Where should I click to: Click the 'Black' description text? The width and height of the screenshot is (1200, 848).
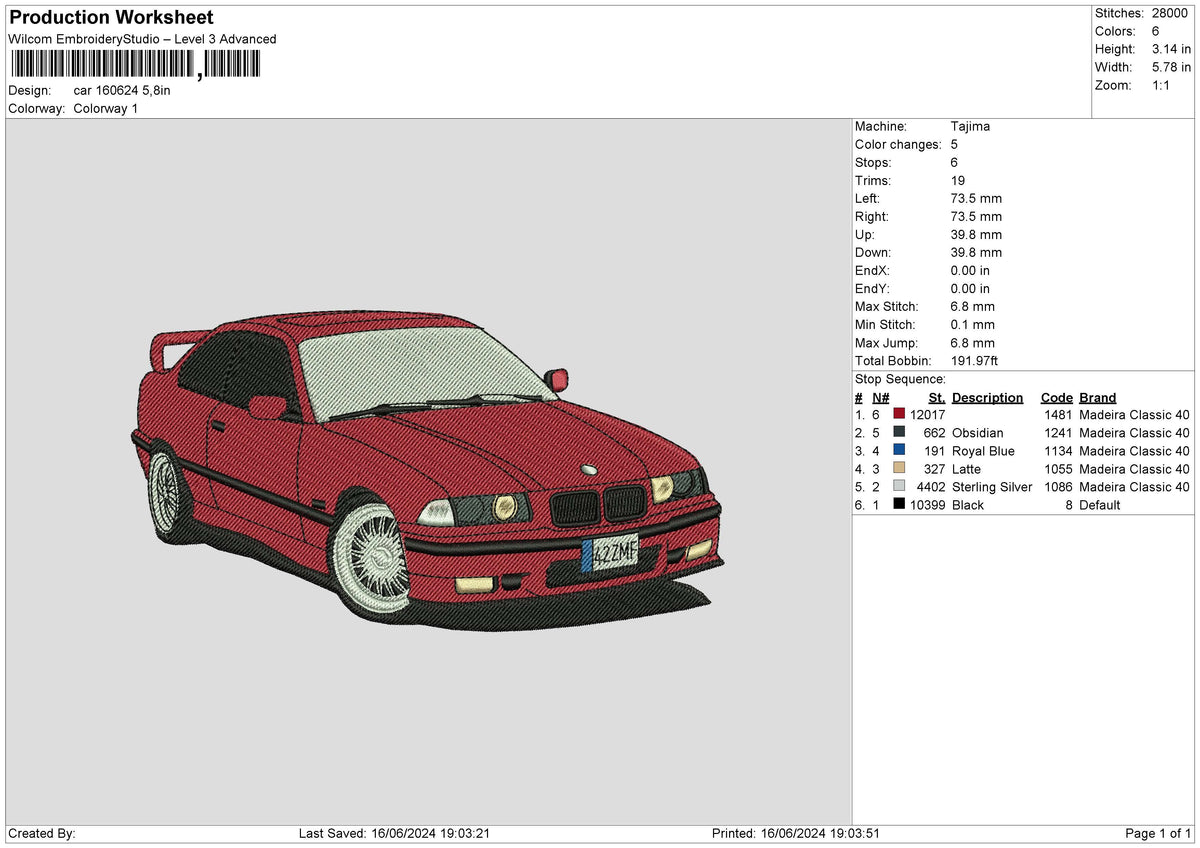tap(968, 505)
